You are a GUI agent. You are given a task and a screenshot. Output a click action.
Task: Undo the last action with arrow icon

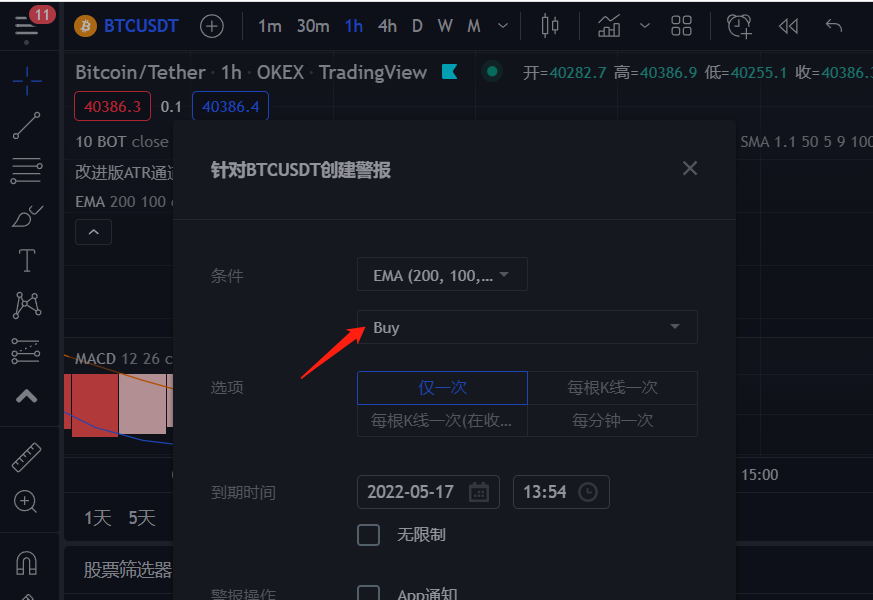[833, 26]
